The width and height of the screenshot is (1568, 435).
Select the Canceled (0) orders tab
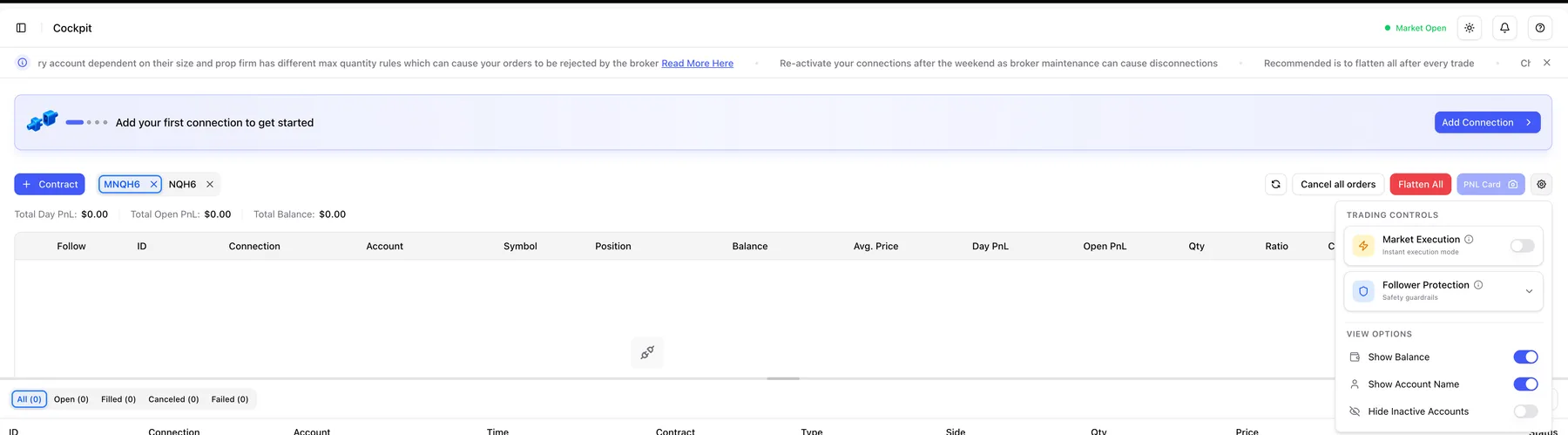173,399
